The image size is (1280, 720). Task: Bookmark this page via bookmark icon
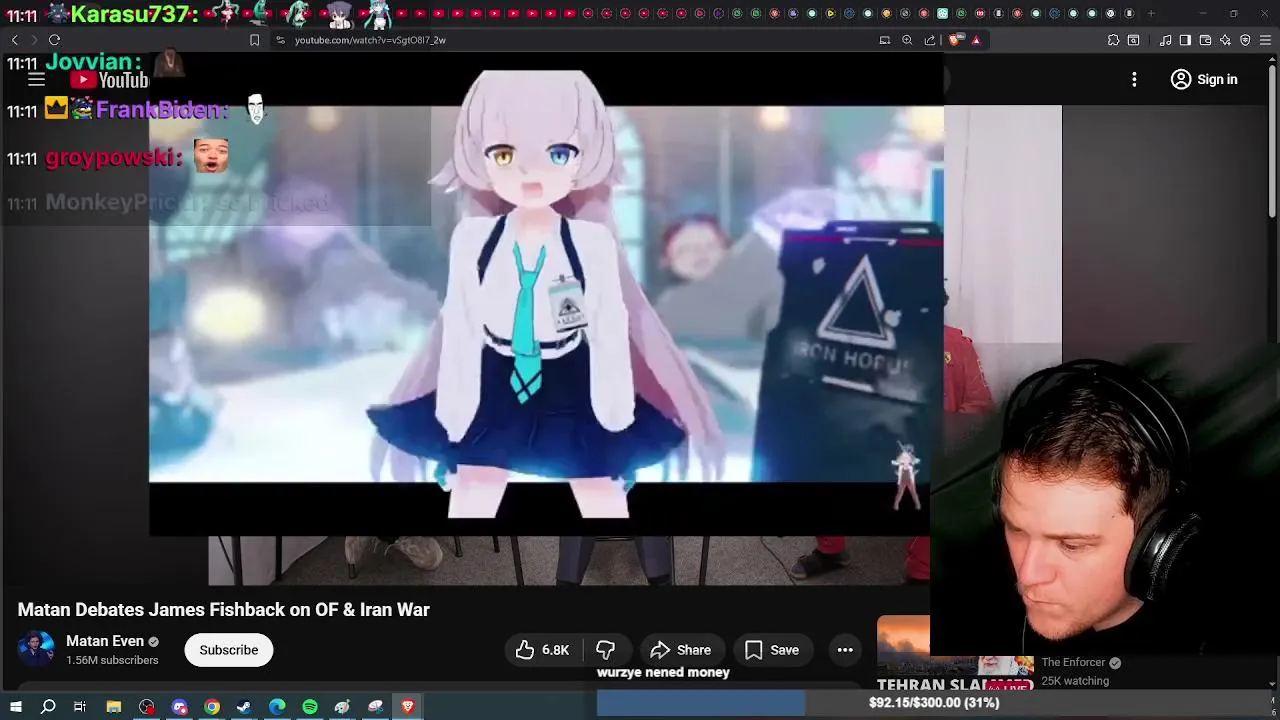click(x=254, y=40)
